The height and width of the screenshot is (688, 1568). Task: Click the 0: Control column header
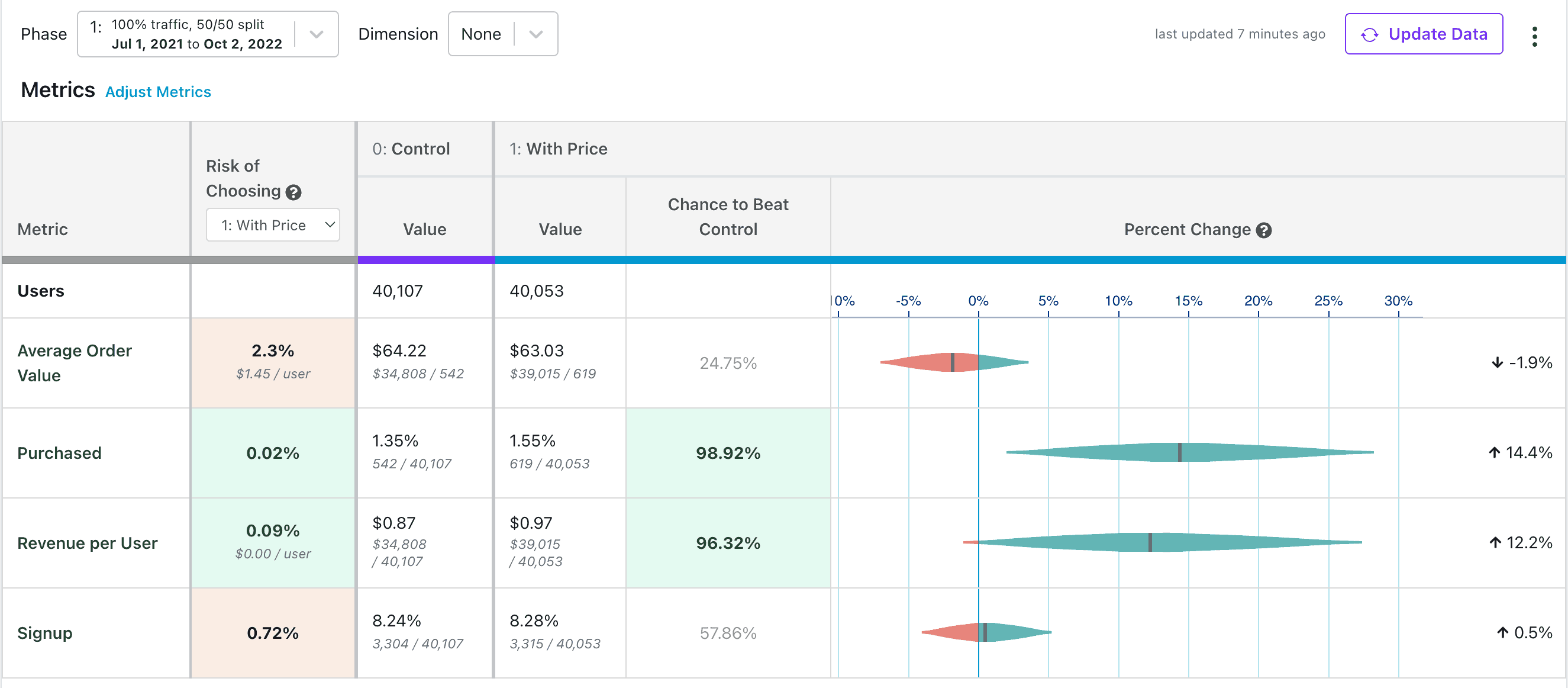[411, 149]
